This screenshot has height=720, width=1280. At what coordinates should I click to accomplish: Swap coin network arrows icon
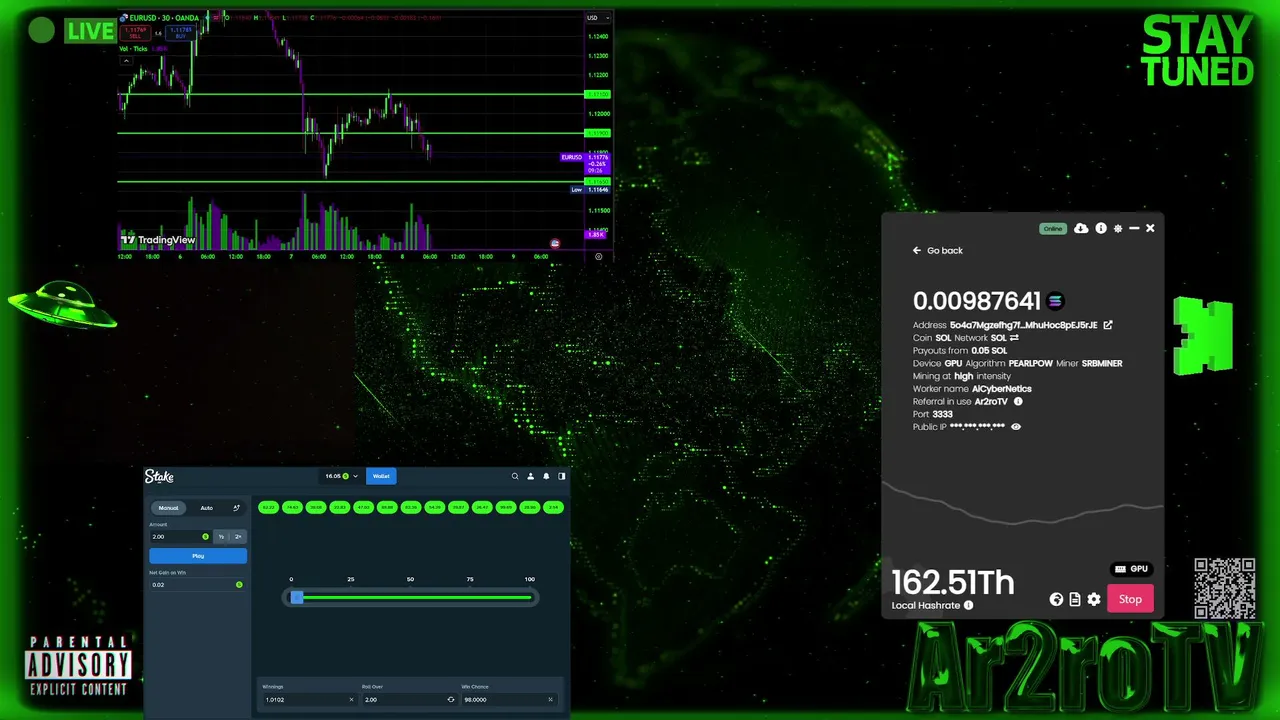(x=1014, y=338)
